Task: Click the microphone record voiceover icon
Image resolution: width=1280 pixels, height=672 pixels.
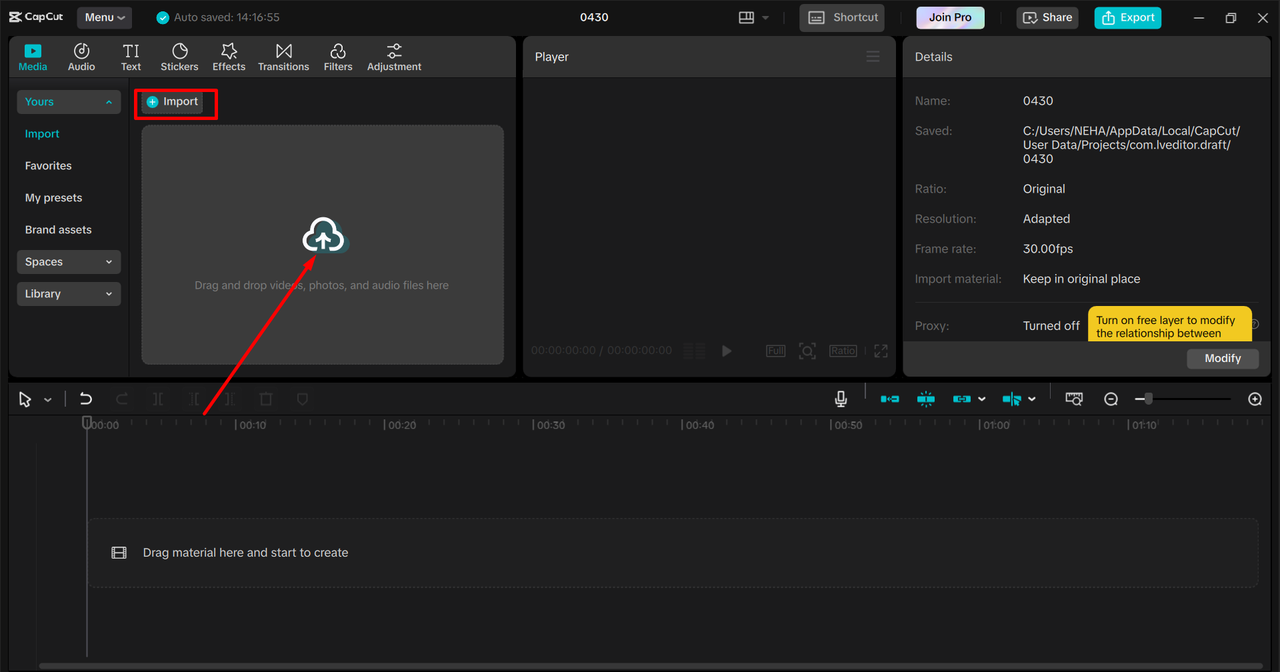Action: 841,399
